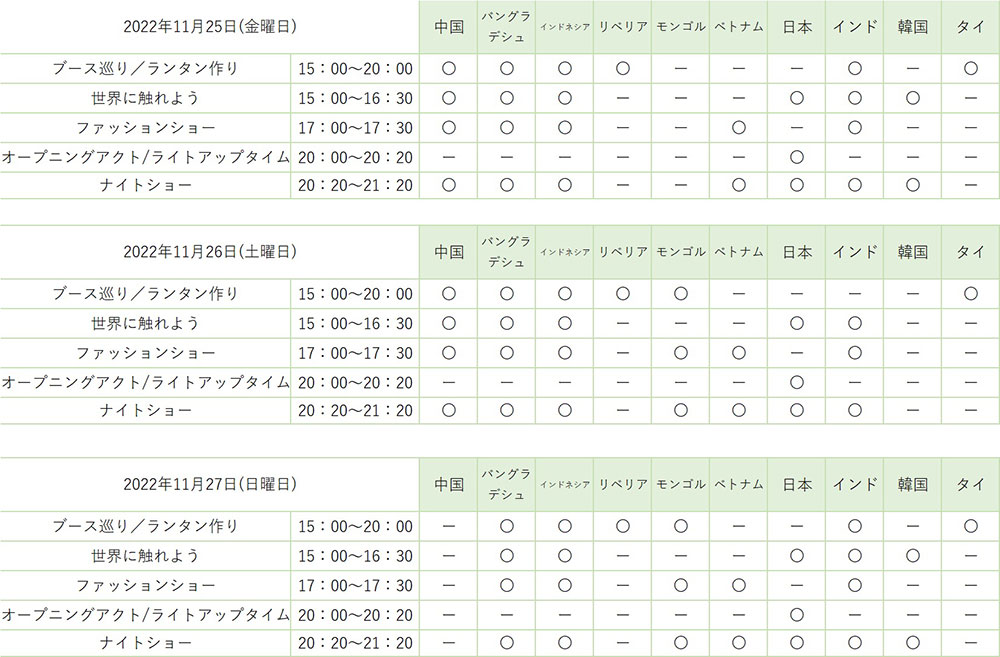Select the 中国 column header in the Friday table
Image resolution: width=1000 pixels, height=657 pixels.
(449, 27)
